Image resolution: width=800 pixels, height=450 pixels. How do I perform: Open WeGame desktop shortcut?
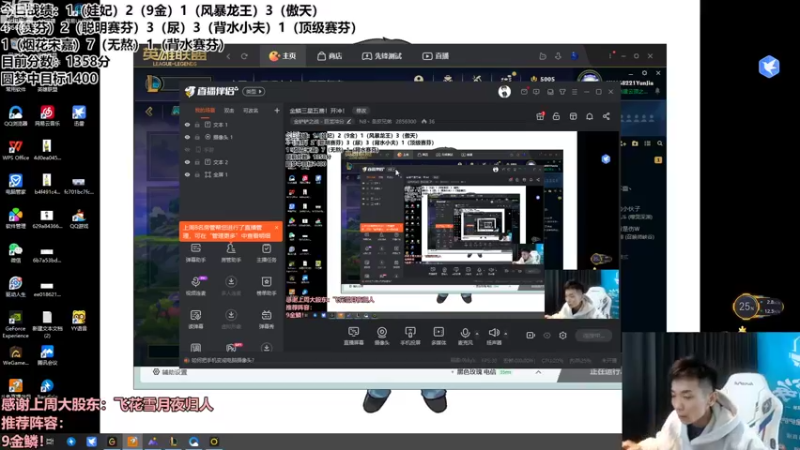pos(15,356)
